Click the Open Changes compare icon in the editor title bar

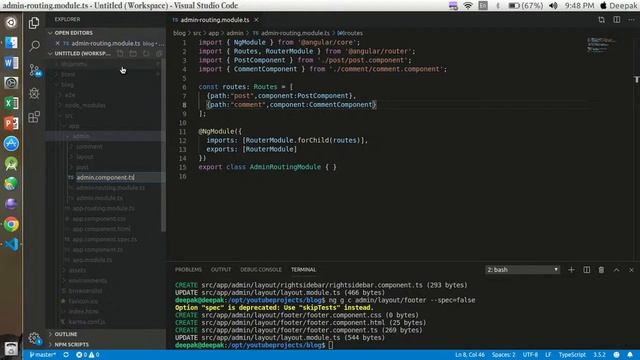601,20
